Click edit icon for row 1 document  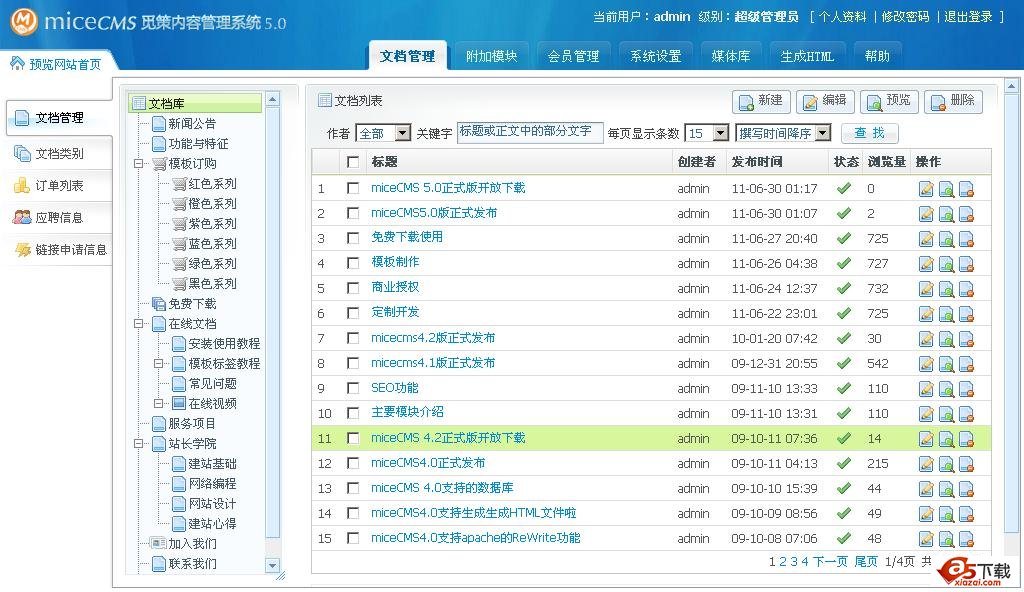click(926, 188)
